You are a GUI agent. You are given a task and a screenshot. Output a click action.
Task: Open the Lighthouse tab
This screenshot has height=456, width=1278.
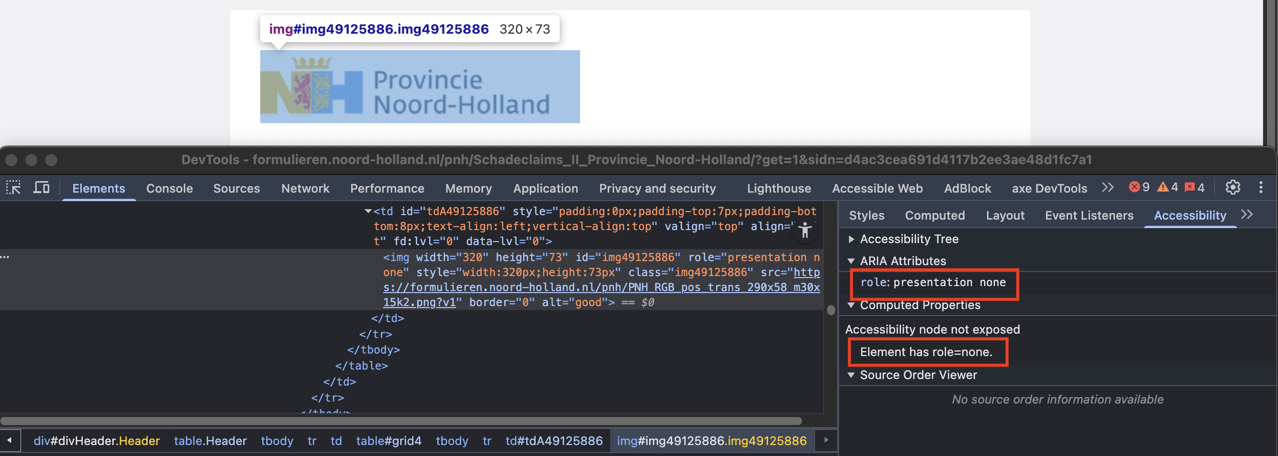click(778, 188)
